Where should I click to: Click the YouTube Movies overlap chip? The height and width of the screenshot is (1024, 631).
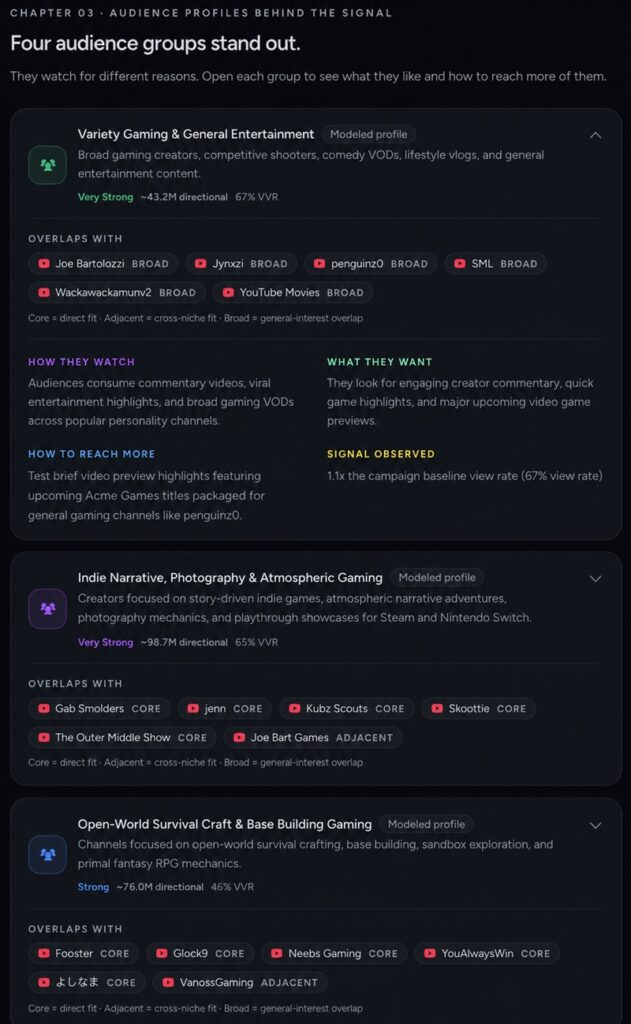[293, 293]
